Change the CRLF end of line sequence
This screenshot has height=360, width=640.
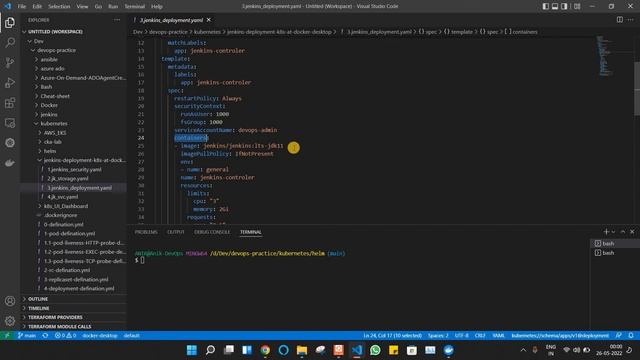coord(480,336)
